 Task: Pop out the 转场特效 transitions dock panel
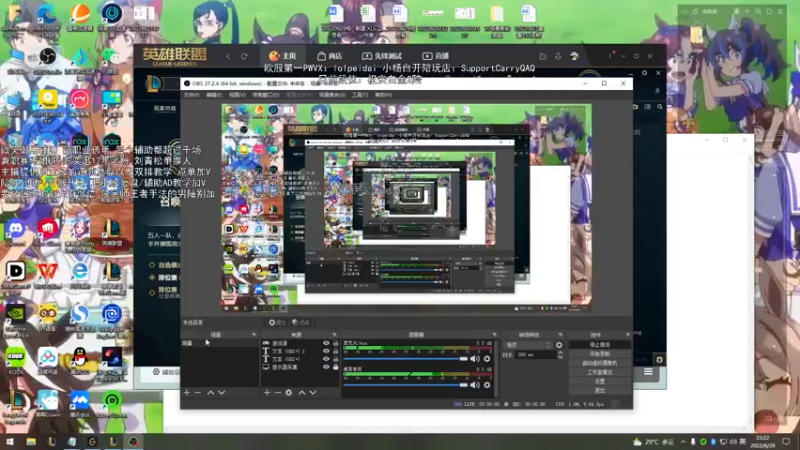[x=560, y=335]
